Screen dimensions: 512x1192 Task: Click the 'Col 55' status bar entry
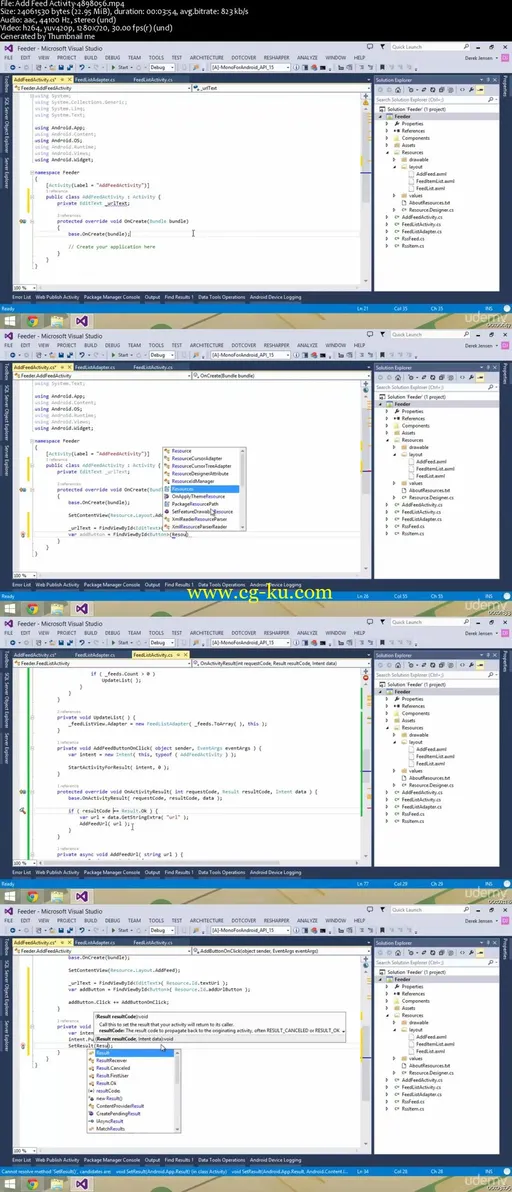[x=401, y=595]
